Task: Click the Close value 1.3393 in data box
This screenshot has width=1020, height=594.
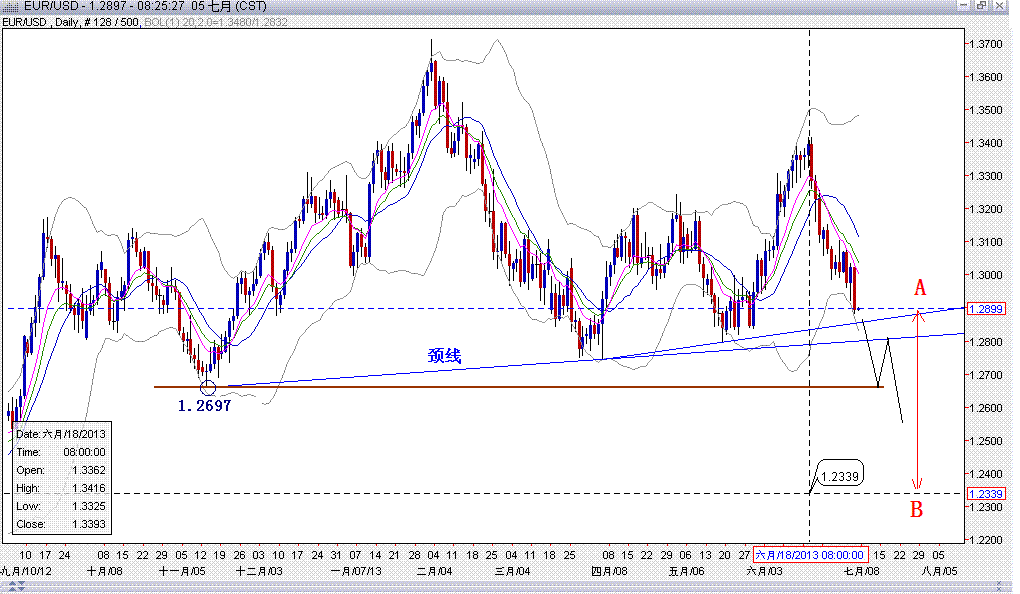Action: point(89,524)
